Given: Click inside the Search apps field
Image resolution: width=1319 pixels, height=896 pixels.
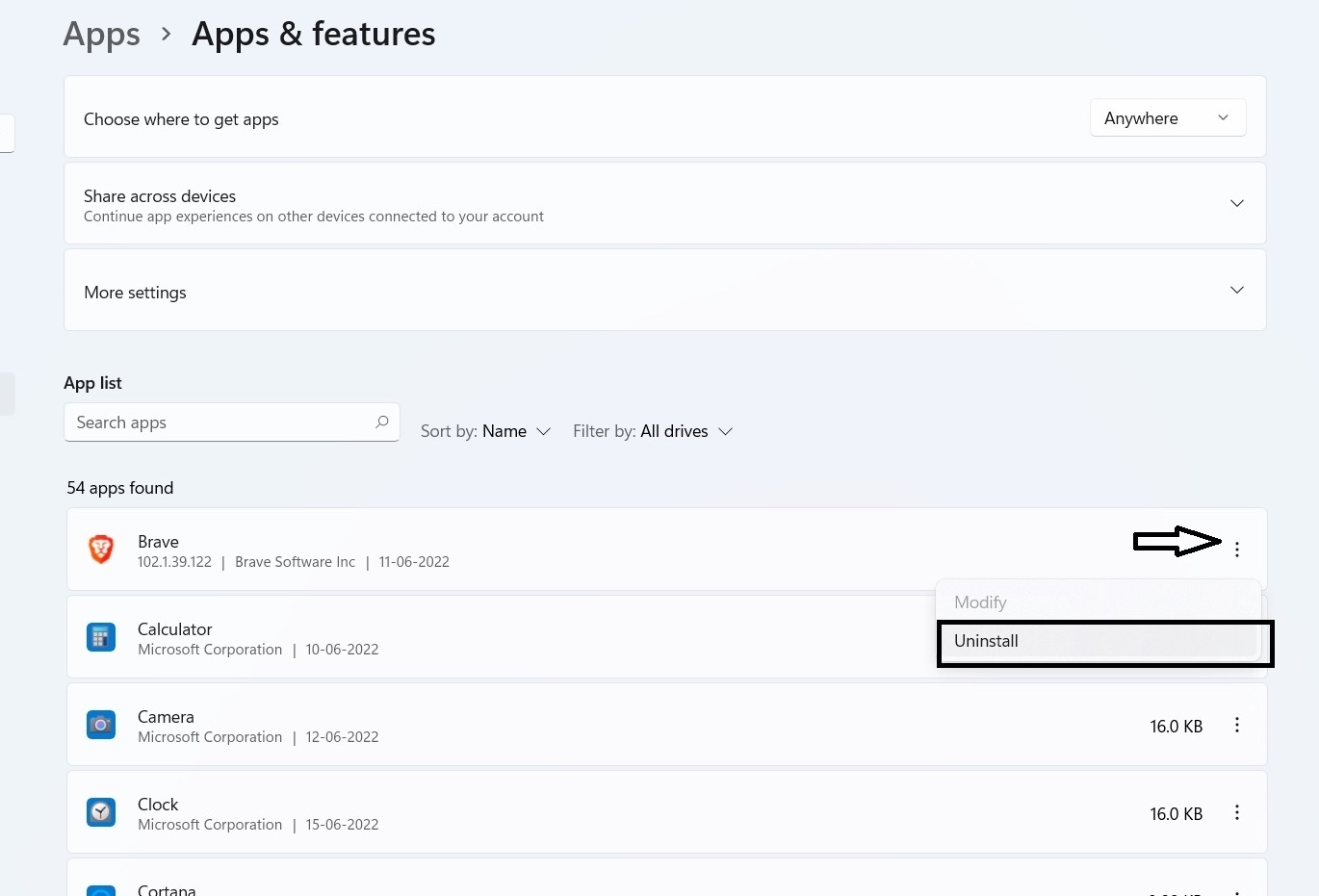Looking at the screenshot, I should [212, 422].
